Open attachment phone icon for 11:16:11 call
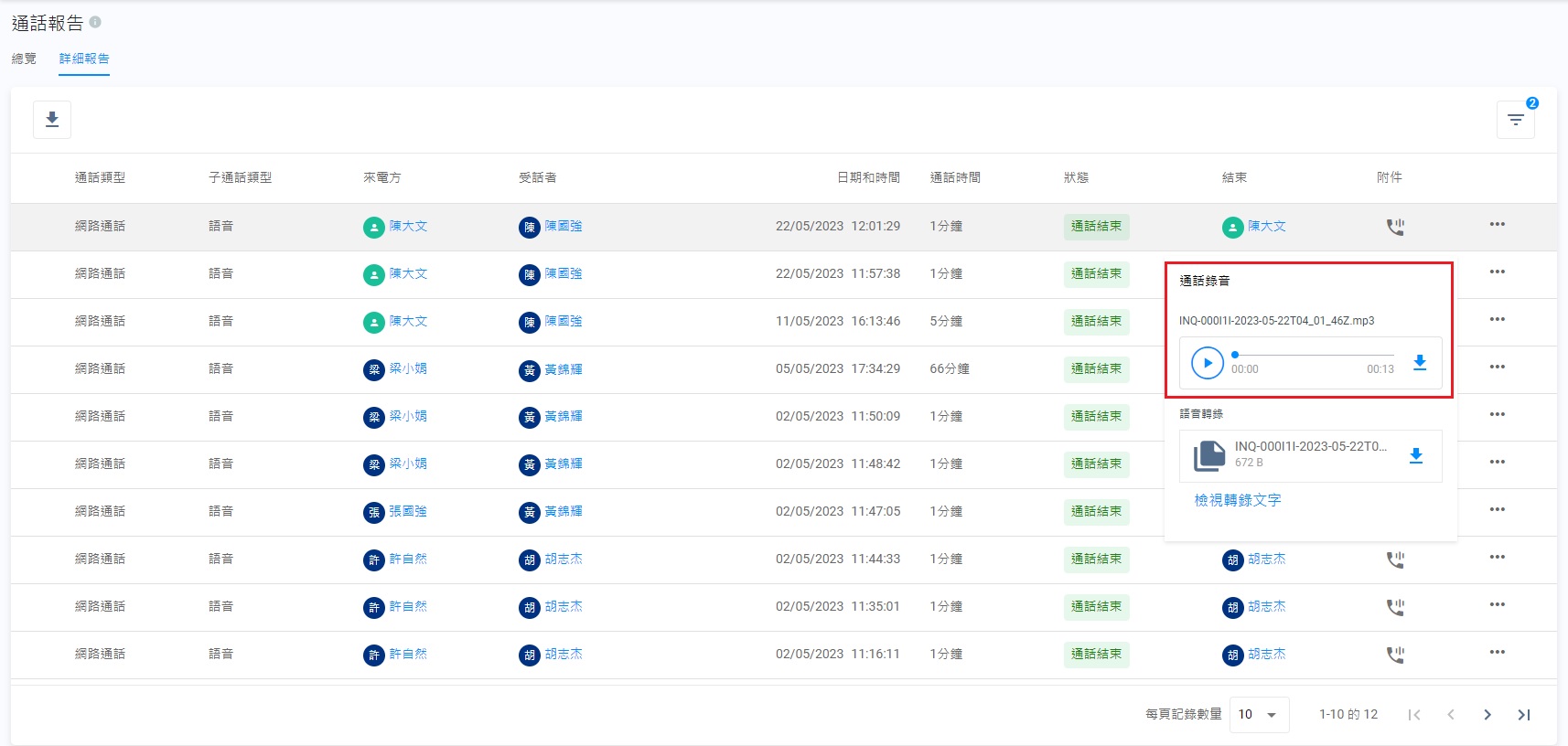This screenshot has width=1568, height=746. [x=1394, y=655]
